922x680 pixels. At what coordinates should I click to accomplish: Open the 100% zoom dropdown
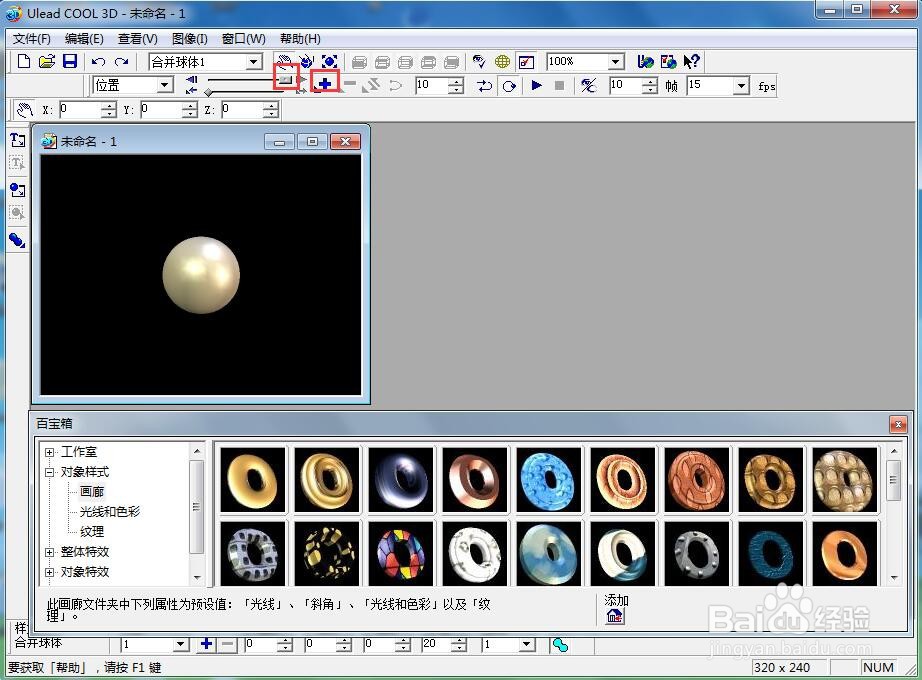coord(616,61)
